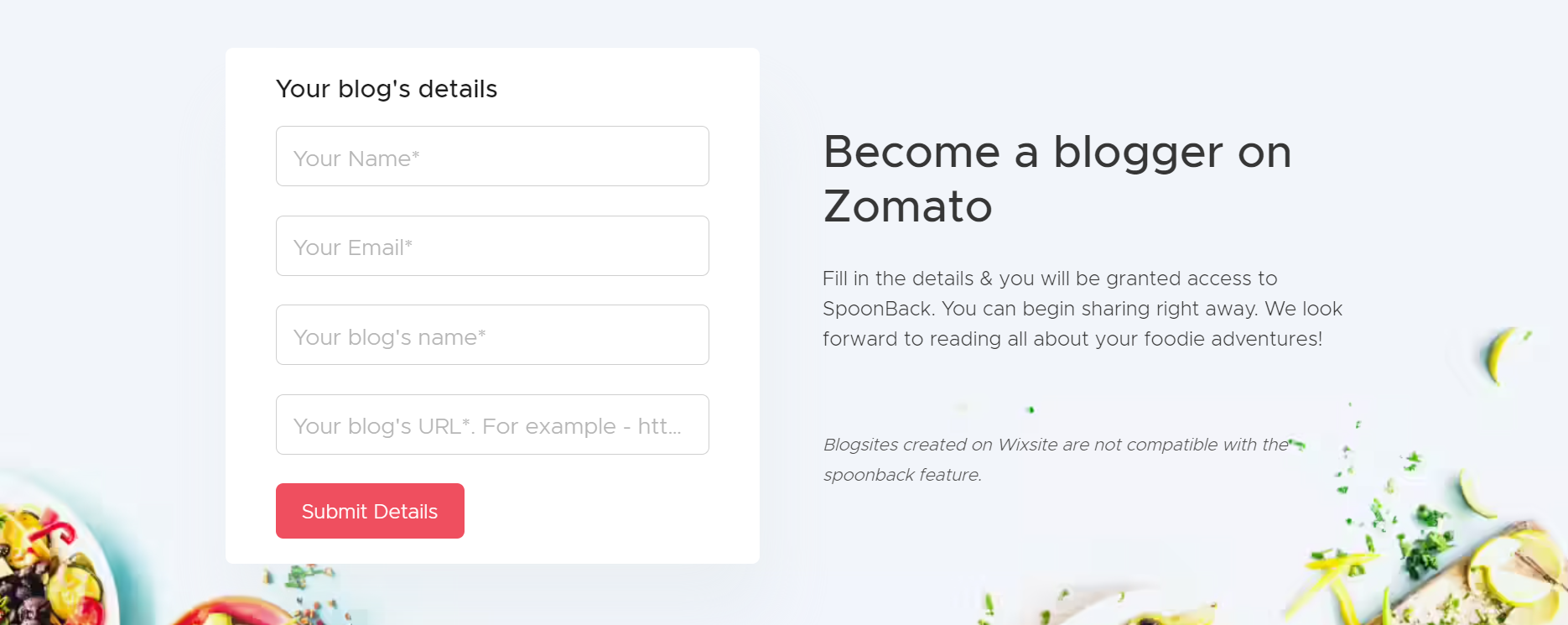This screenshot has width=1568, height=625.
Task: Click the italic Wixsite compatibility note
Action: click(1055, 445)
